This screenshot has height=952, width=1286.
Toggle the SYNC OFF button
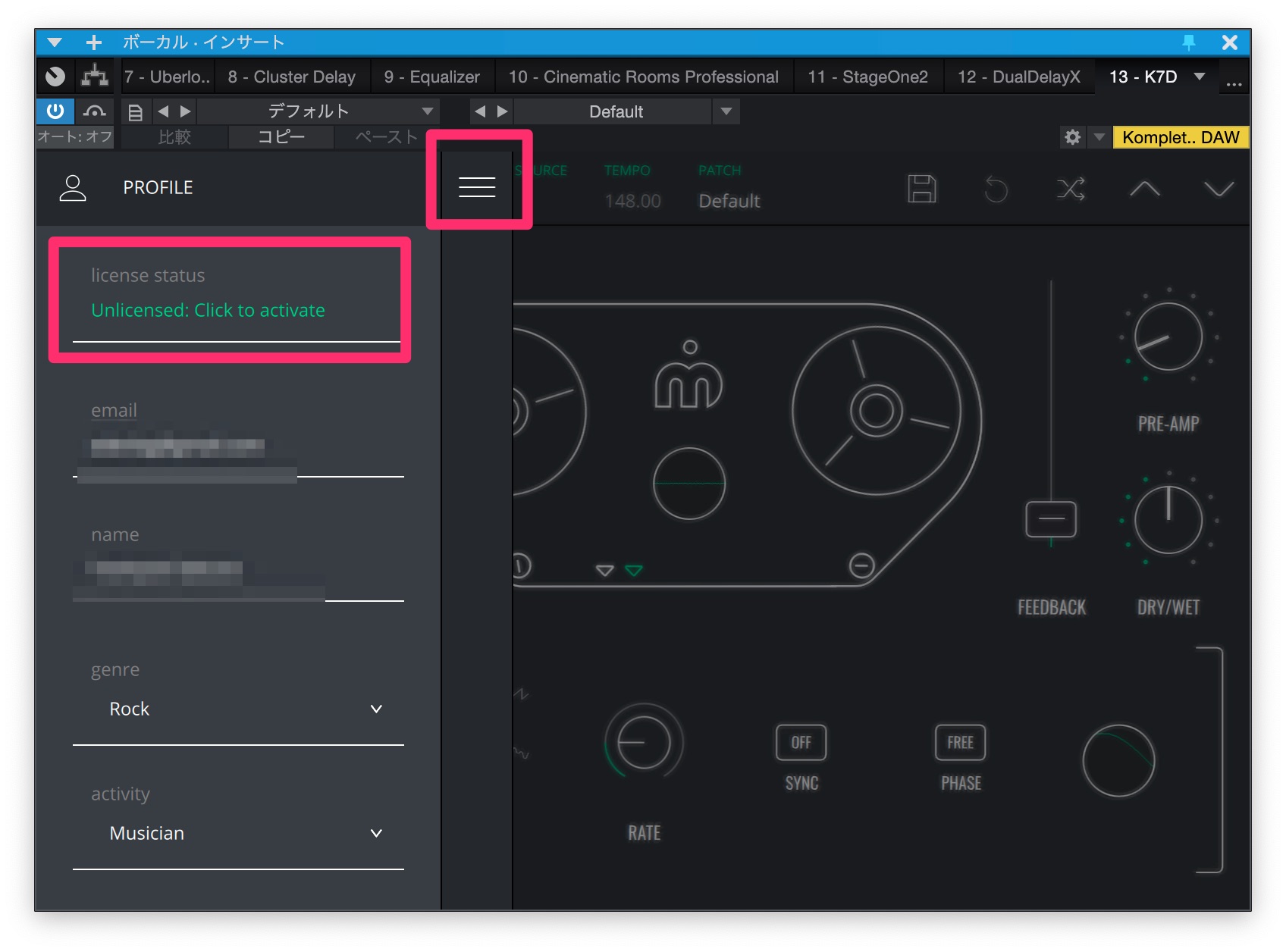801,743
